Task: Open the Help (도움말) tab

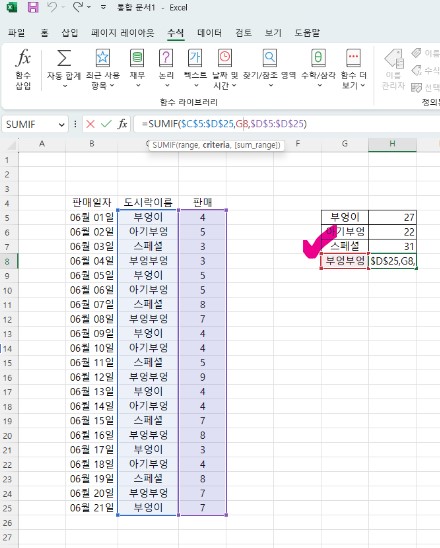Action: [307, 33]
